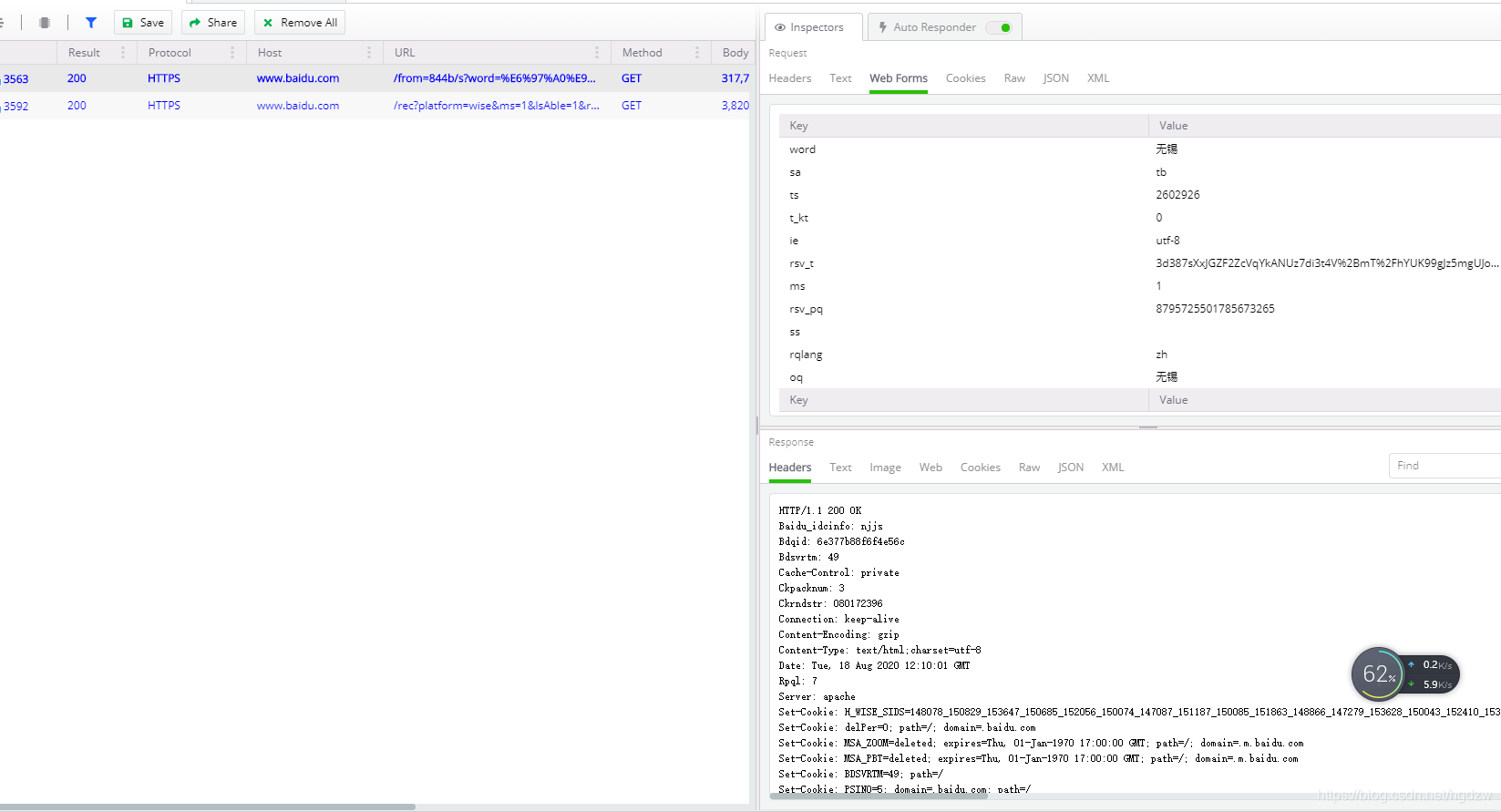Open the response Cookies tab
The height and width of the screenshot is (812, 1501).
coord(981,468)
